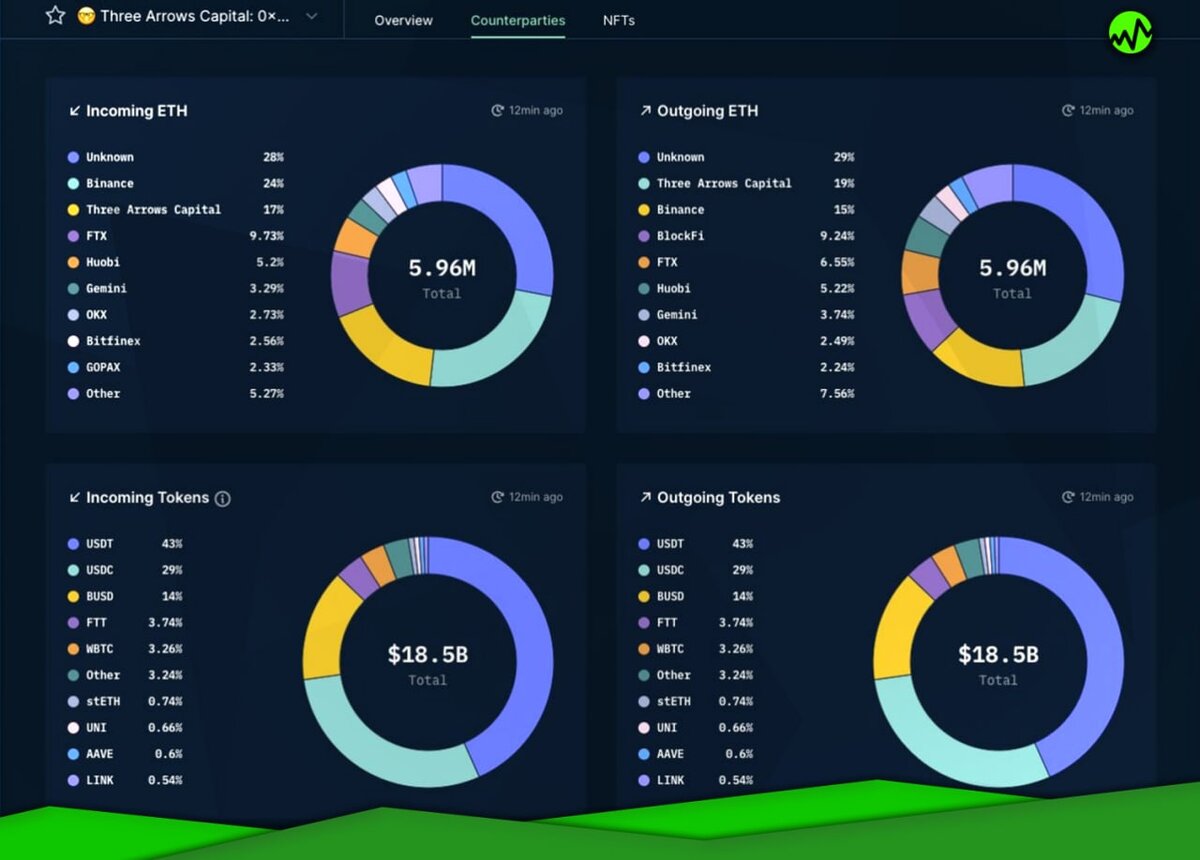Viewport: 1200px width, 860px height.
Task: Click the emoji beside Three Arrows Capital title
Action: 86,17
